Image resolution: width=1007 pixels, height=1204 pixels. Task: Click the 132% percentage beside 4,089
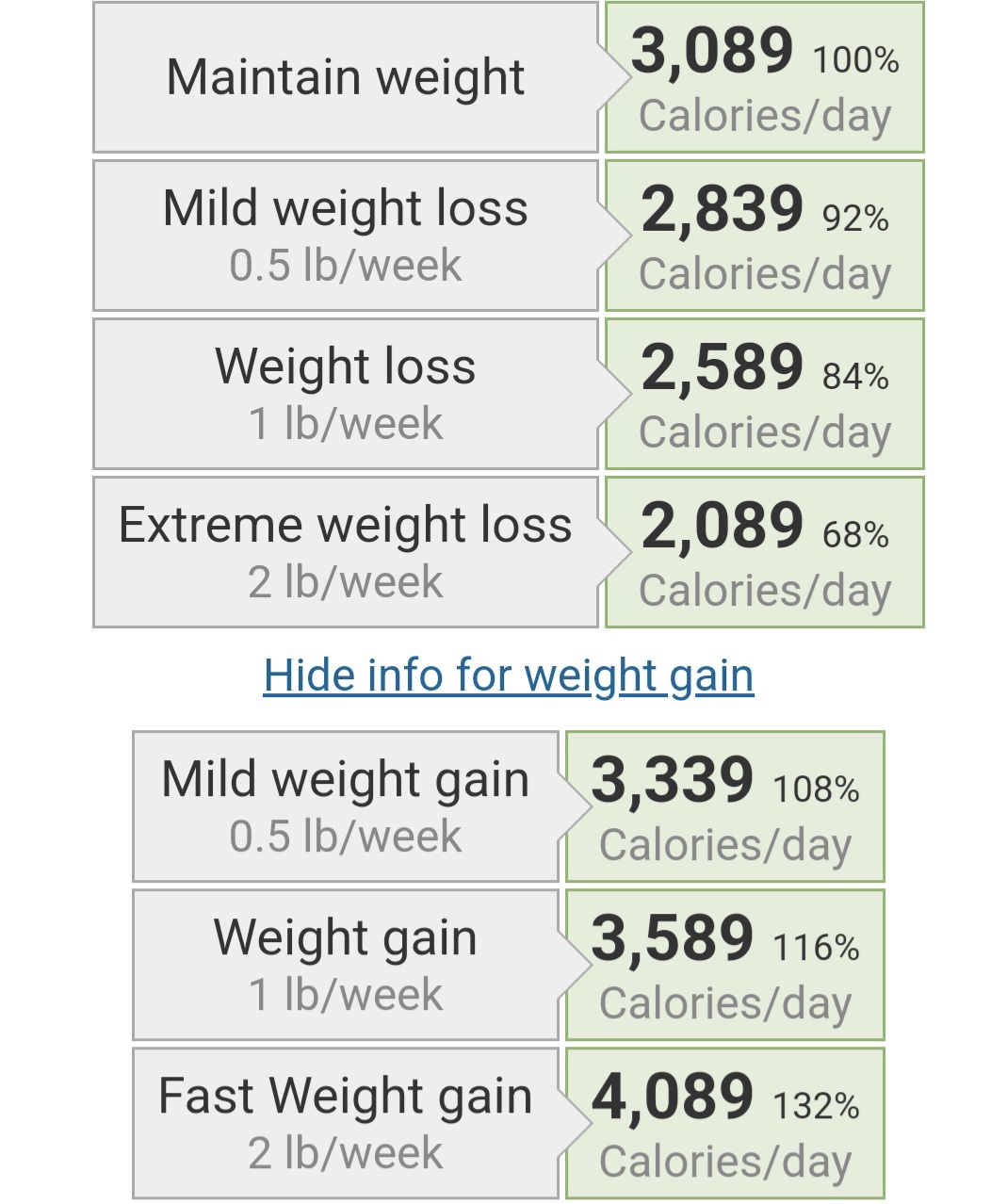point(816,1106)
